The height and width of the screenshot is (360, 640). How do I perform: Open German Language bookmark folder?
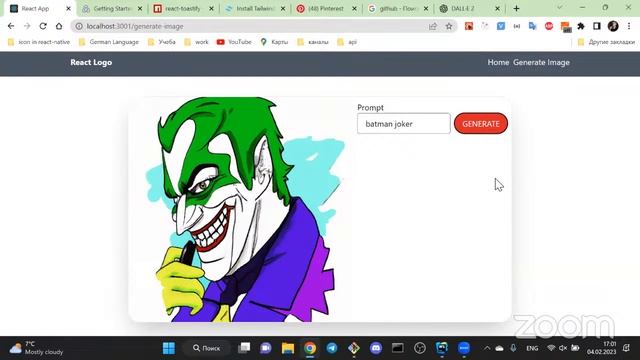(109, 42)
